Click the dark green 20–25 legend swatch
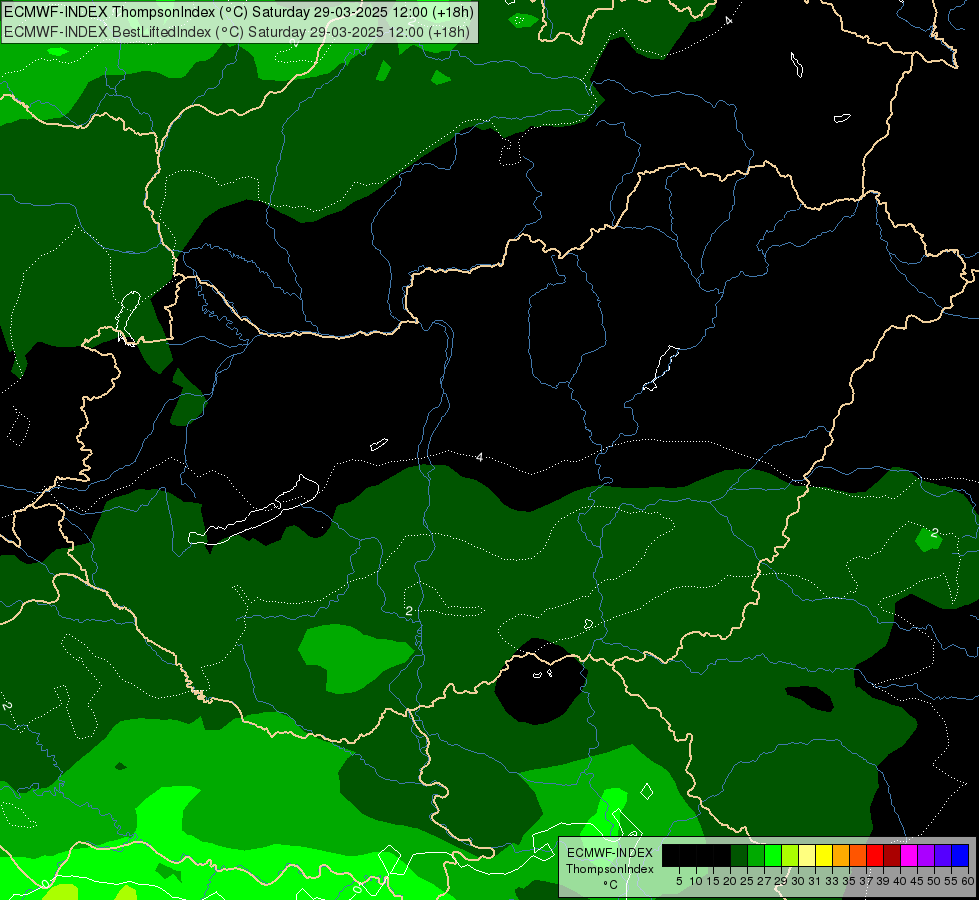 [739, 855]
